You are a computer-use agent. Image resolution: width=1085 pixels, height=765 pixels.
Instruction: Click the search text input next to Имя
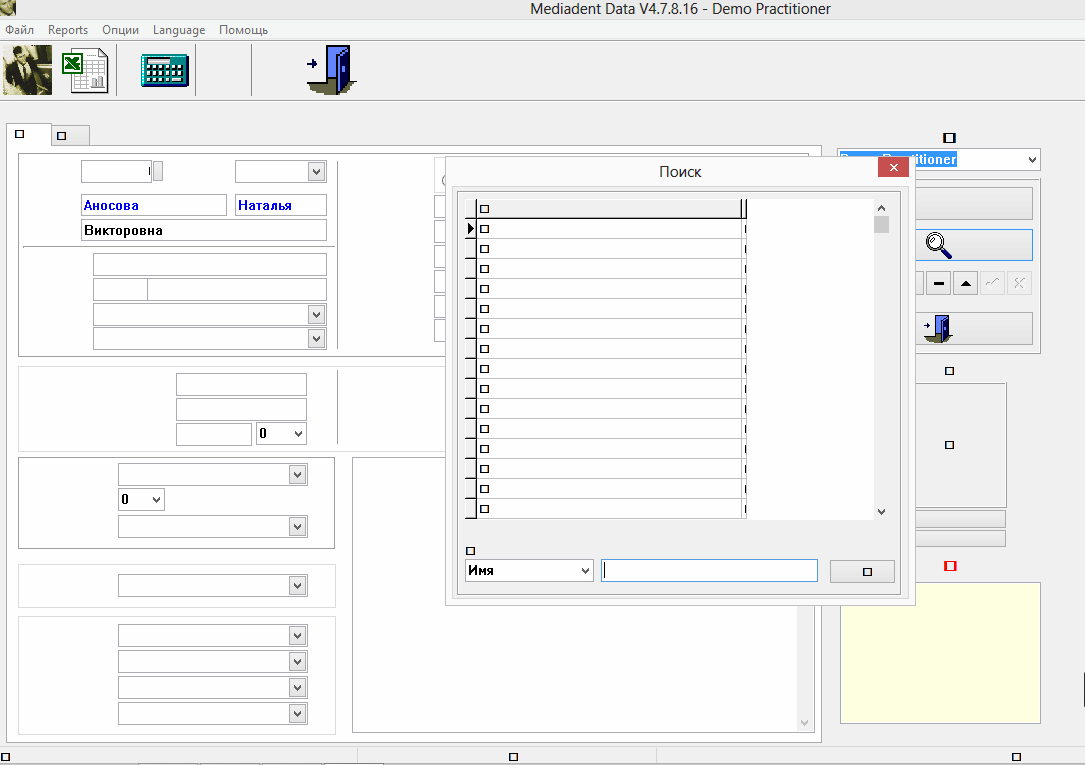(x=709, y=571)
